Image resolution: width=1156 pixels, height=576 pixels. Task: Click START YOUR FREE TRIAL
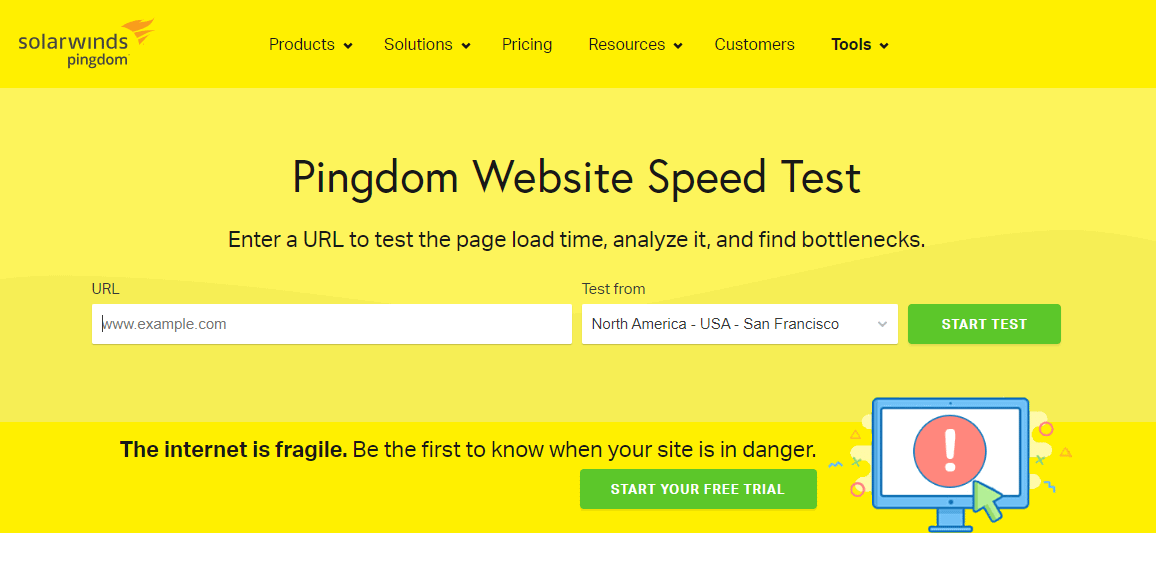click(698, 489)
